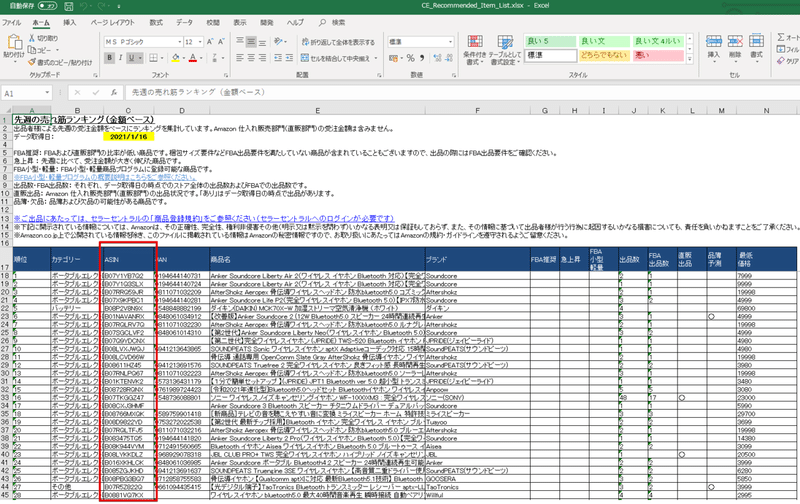Apply yellow fill color bucket icon
This screenshot has height=504, width=800.
click(176, 58)
